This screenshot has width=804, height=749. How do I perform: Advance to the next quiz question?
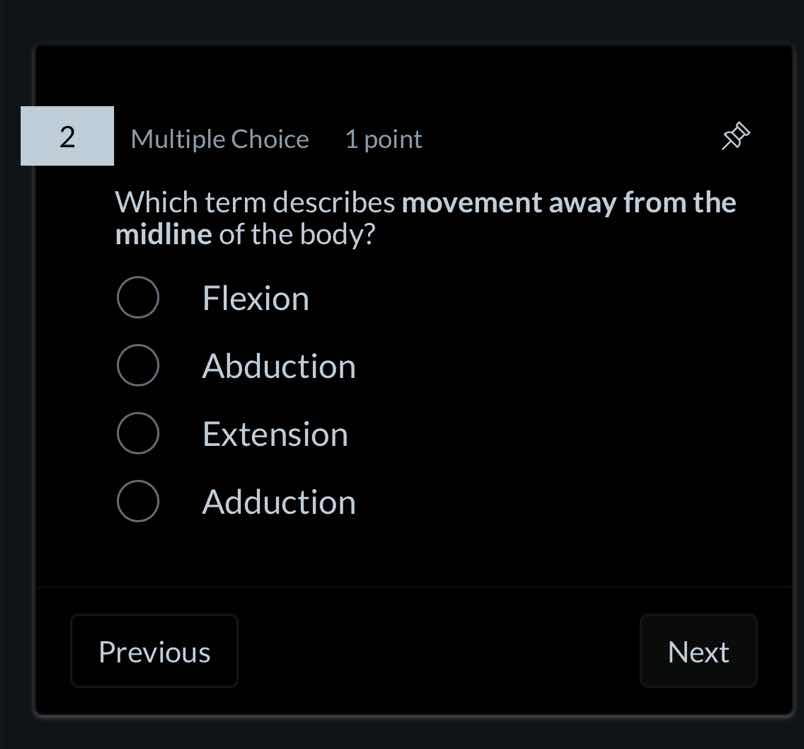[x=698, y=651]
